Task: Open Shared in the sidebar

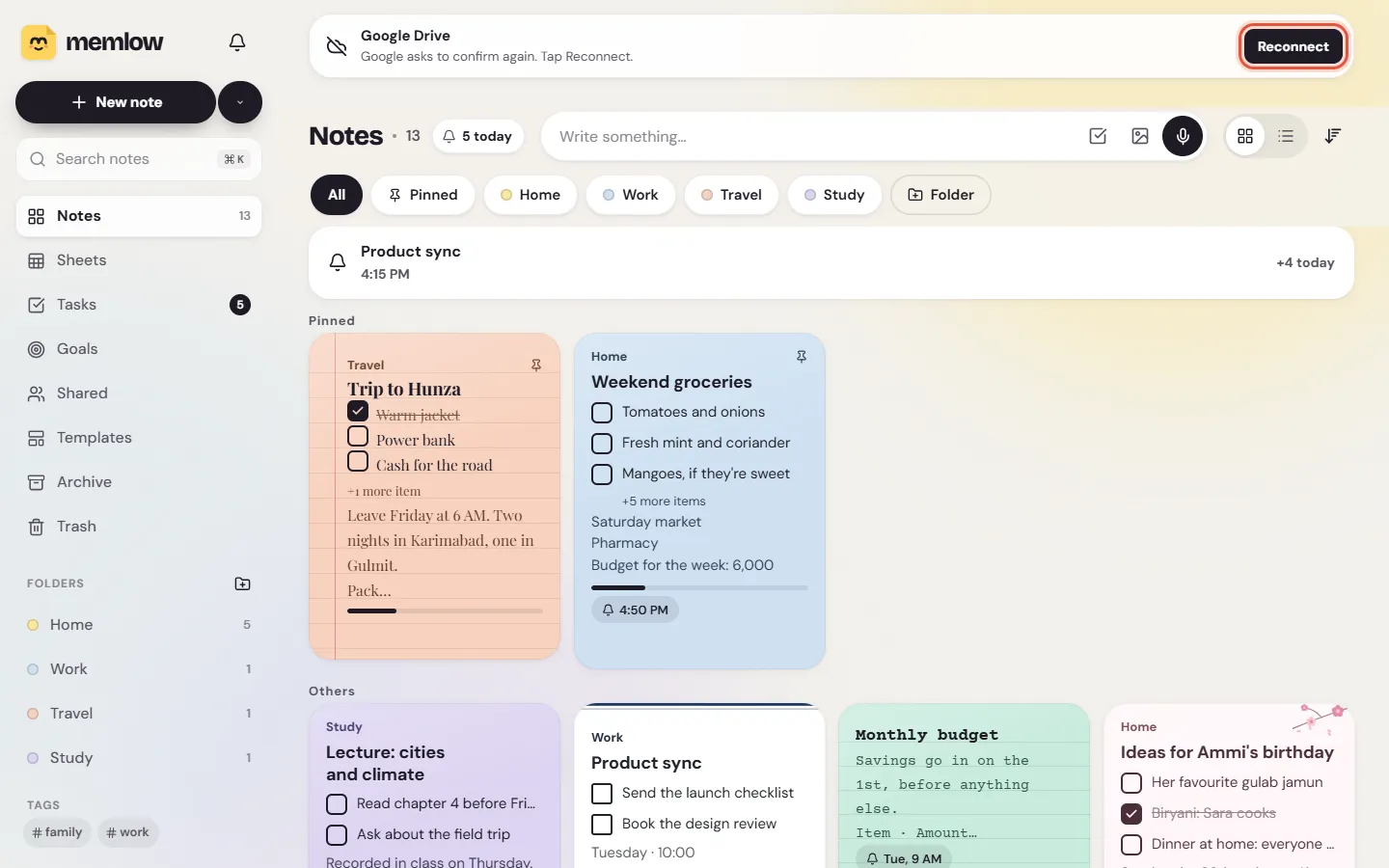Action: [139, 393]
